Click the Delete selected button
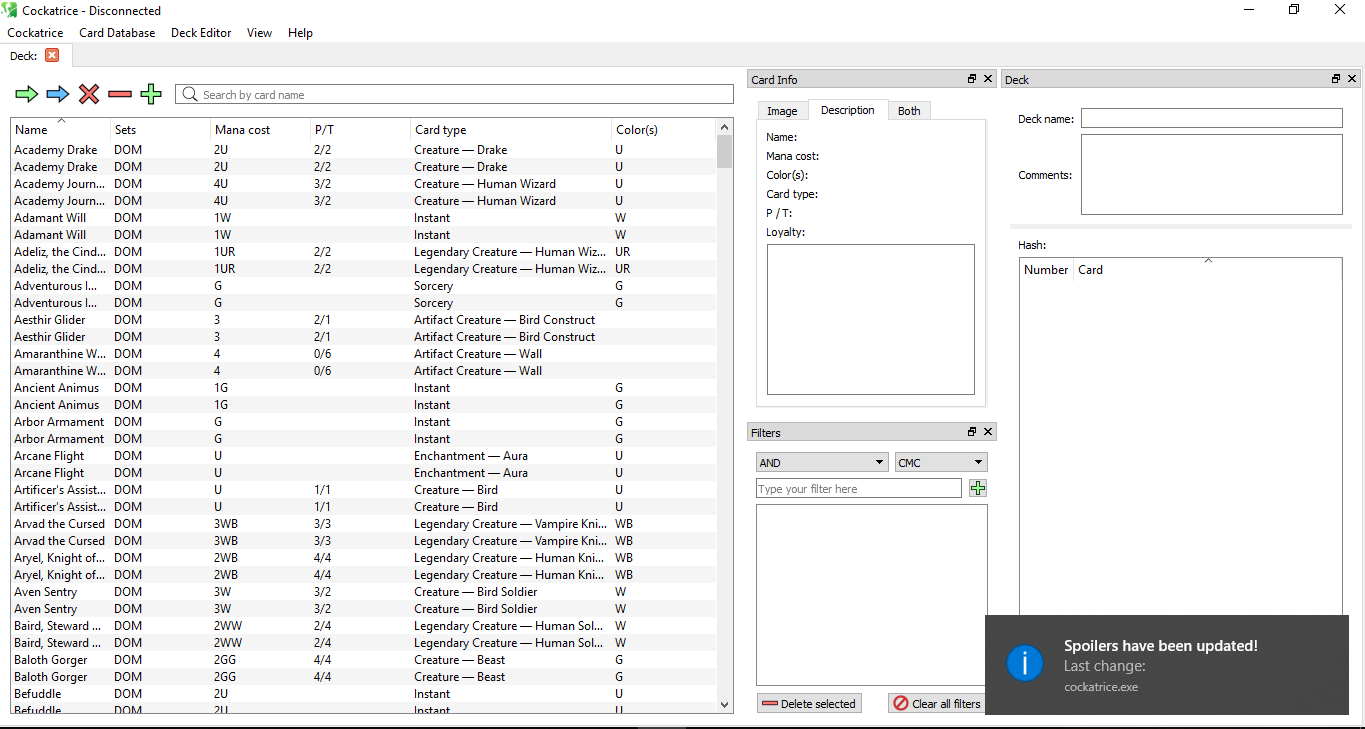This screenshot has height=729, width=1365. 809,703
